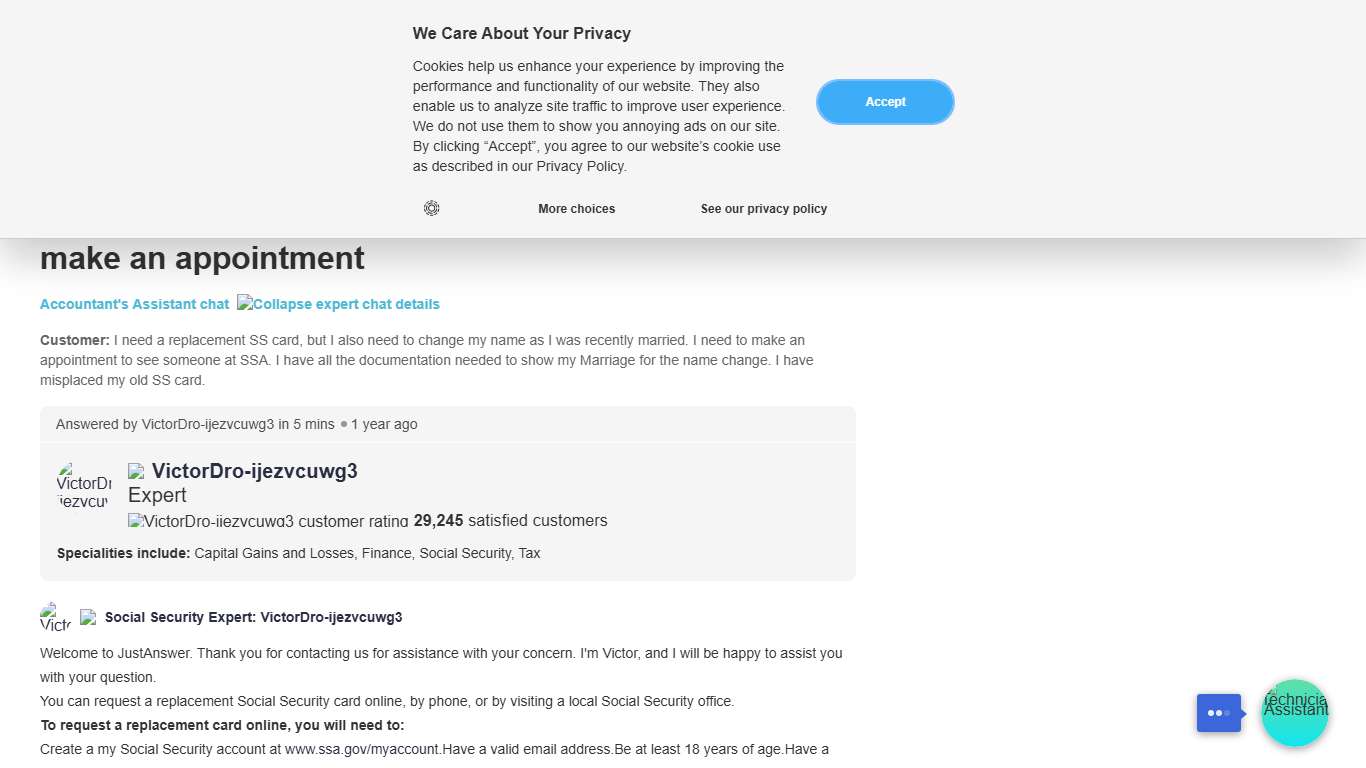Click the badge icon beside VictorDro's name heading
Viewport: 1366px width, 768px height.
tap(136, 471)
